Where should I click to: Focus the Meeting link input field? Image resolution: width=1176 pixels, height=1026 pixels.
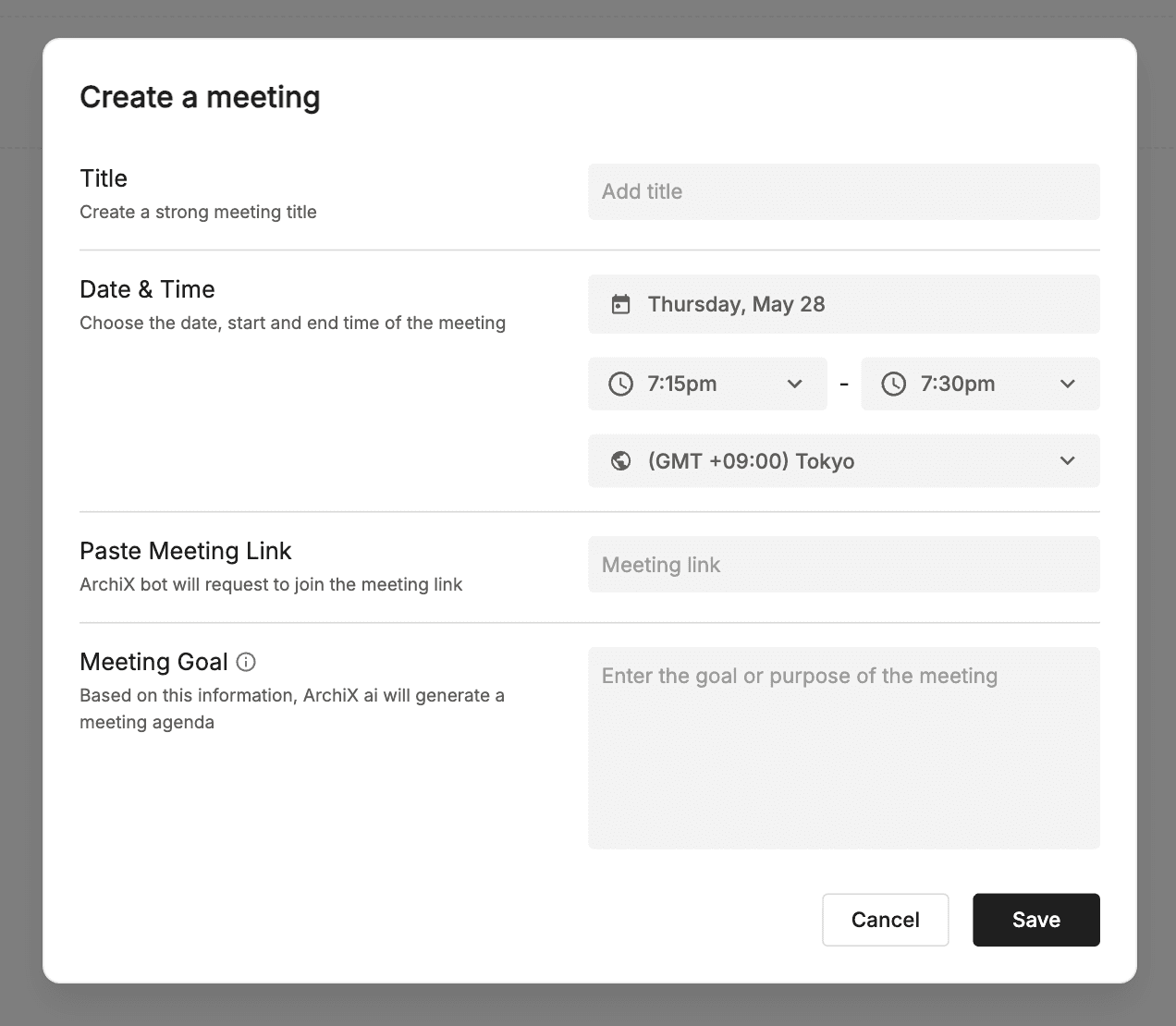click(x=844, y=565)
